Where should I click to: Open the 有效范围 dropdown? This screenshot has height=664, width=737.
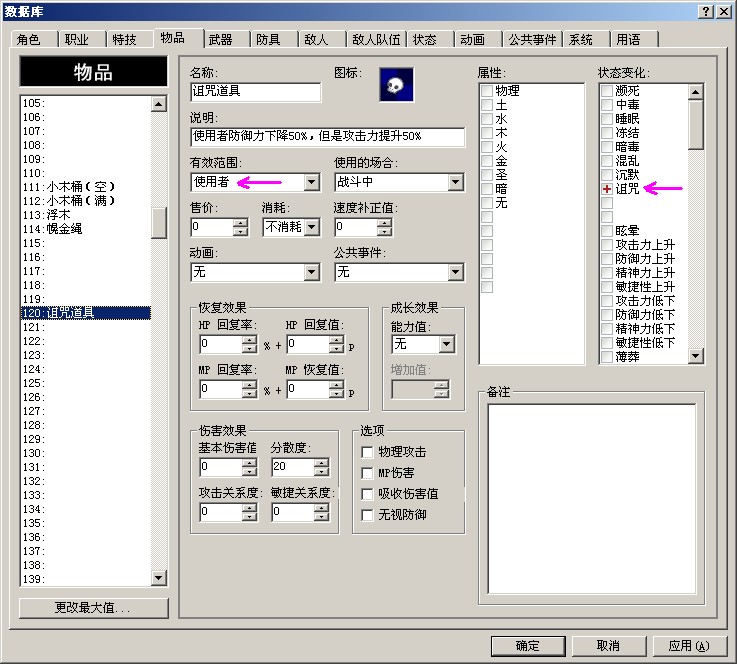tap(311, 182)
